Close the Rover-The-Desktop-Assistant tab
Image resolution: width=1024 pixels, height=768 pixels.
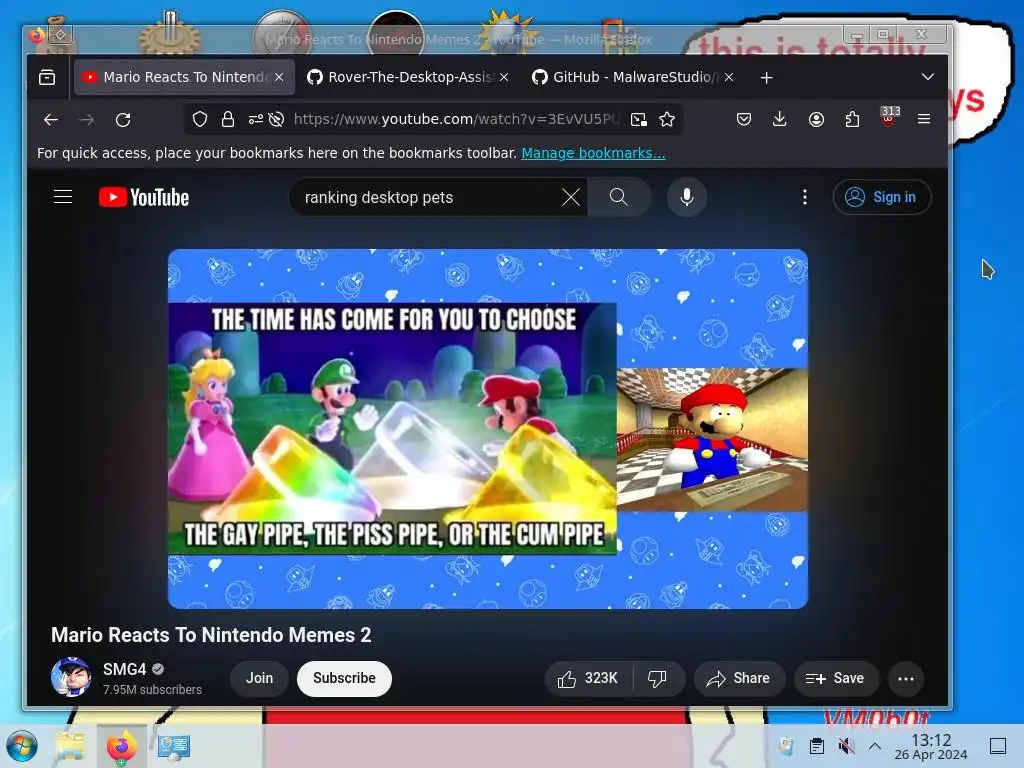[504, 77]
